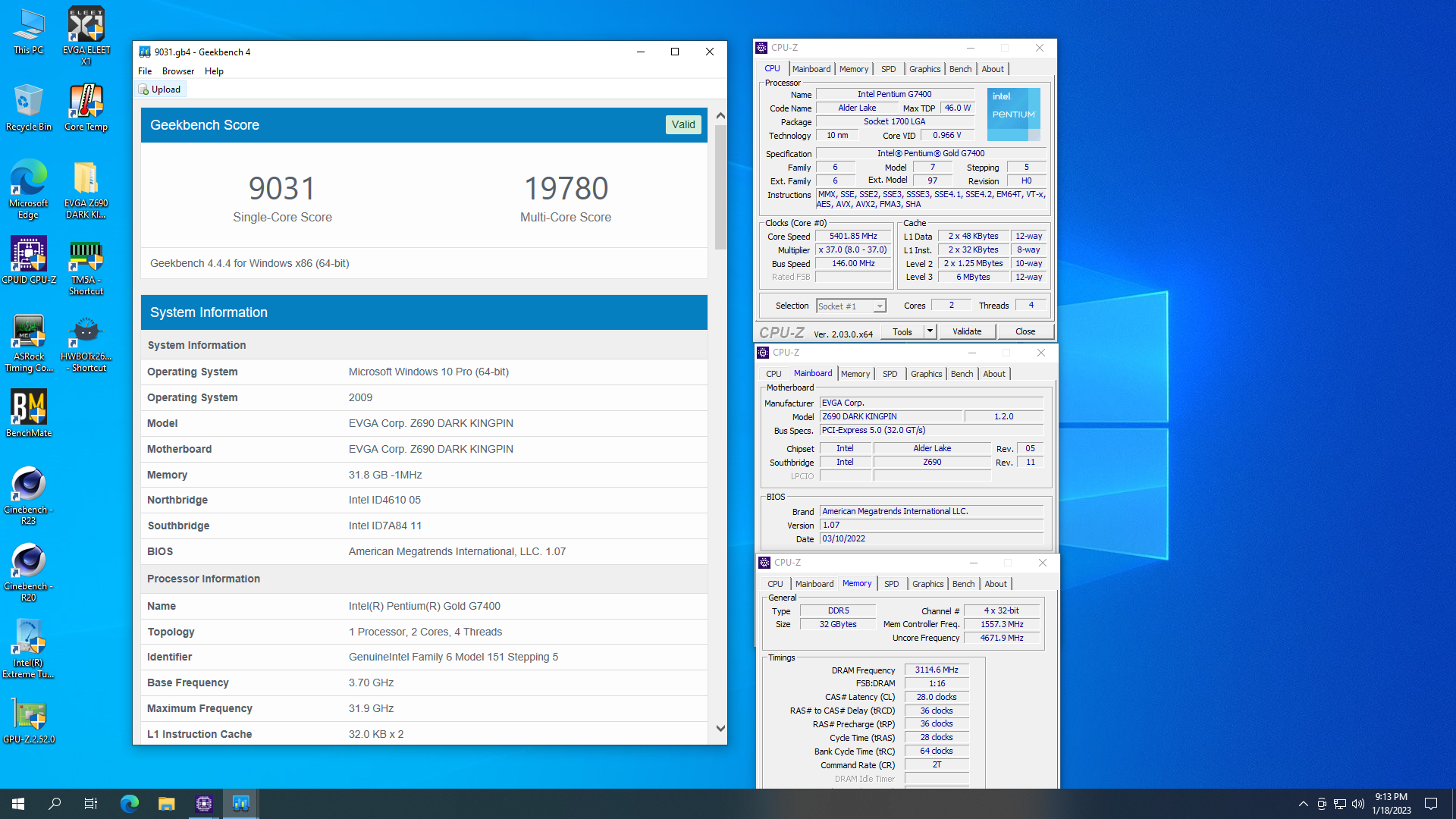
Task: Click Geekbench scrollbar down arrow
Action: click(x=720, y=728)
